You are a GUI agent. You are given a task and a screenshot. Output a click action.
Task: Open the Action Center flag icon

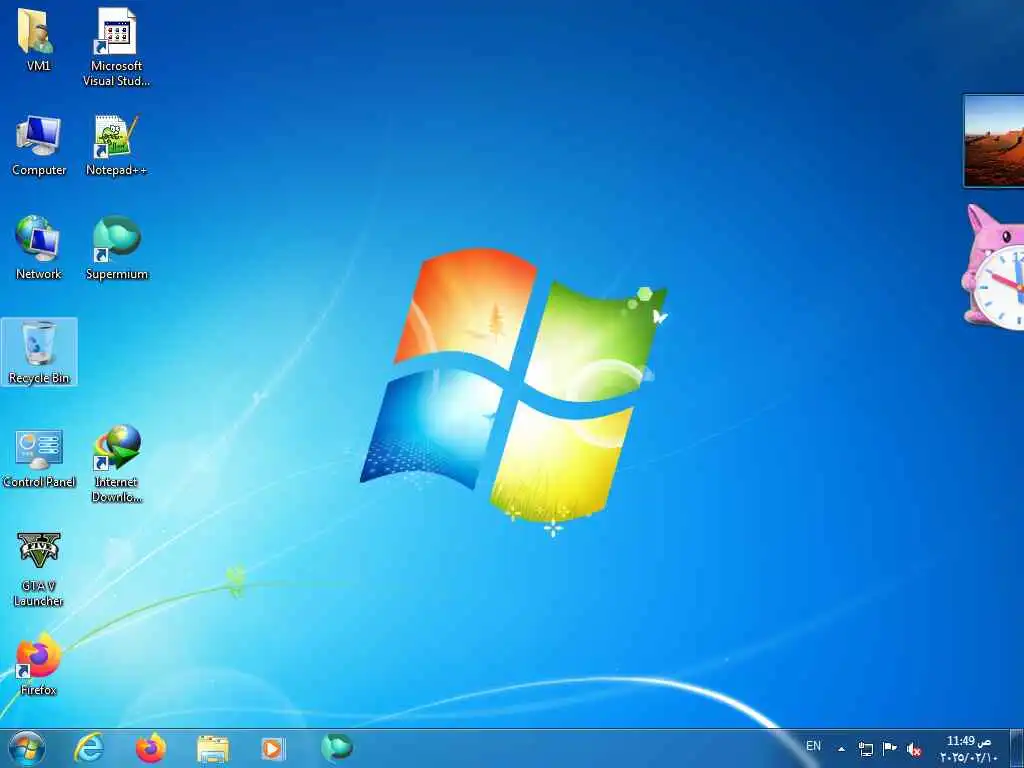(889, 749)
